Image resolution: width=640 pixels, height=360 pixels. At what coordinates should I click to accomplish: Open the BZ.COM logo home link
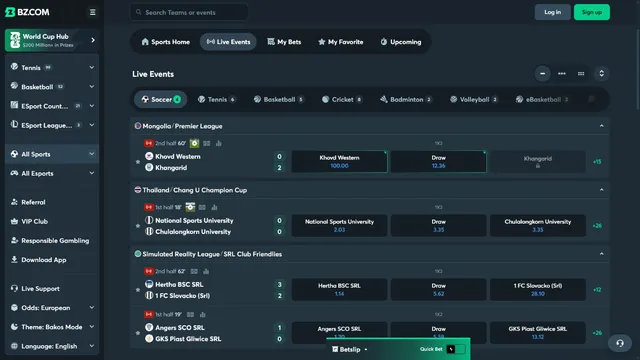[27, 12]
